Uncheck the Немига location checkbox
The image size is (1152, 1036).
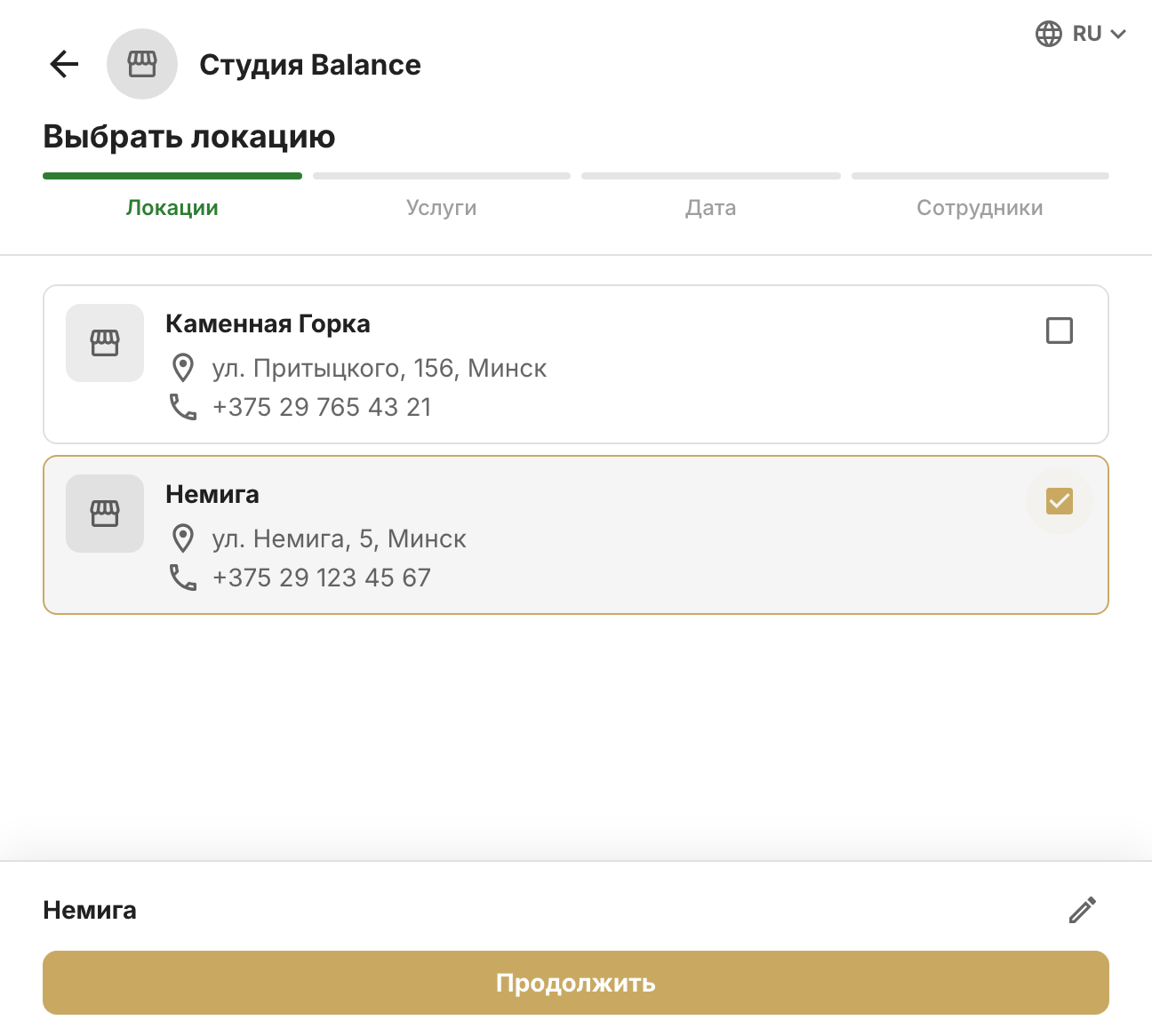tap(1060, 501)
